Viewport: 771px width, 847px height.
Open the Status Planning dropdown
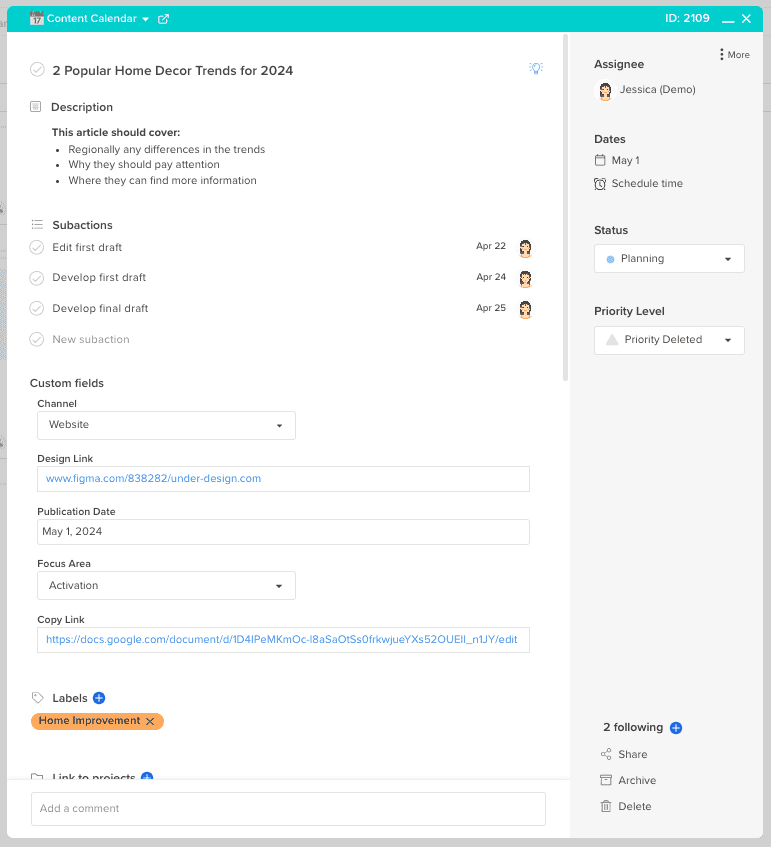tap(669, 259)
